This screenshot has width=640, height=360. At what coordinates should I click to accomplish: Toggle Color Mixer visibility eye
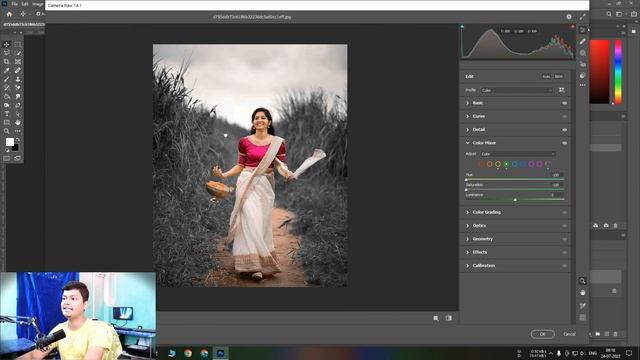pyautogui.click(x=564, y=143)
